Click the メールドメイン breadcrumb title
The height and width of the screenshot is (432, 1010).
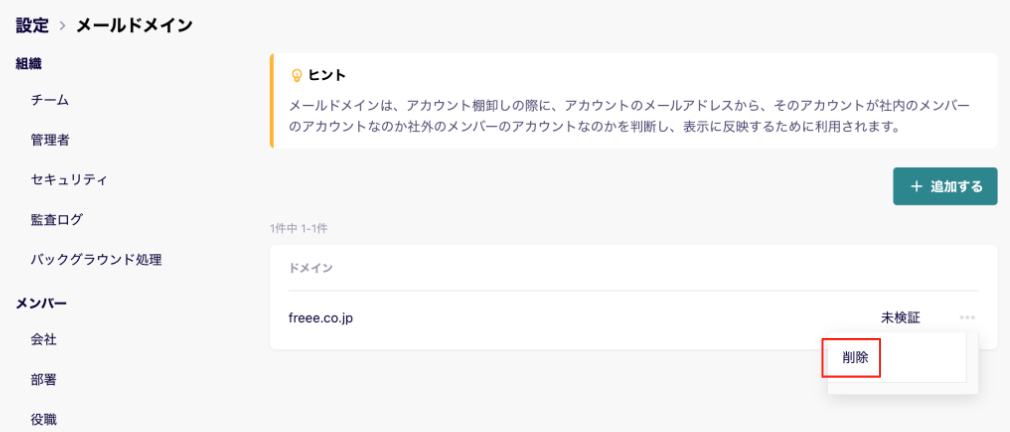[x=134, y=26]
